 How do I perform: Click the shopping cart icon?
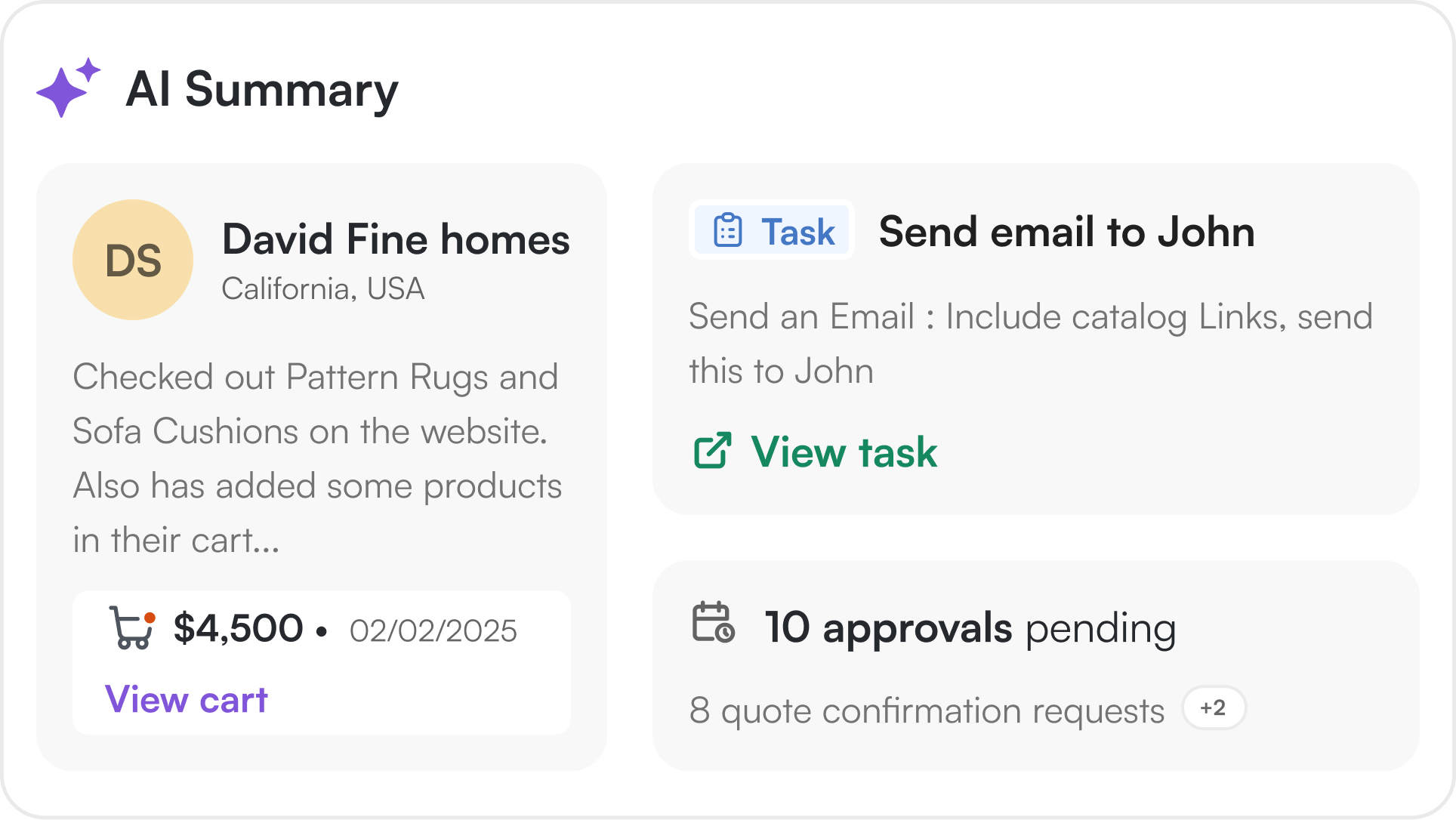131,628
